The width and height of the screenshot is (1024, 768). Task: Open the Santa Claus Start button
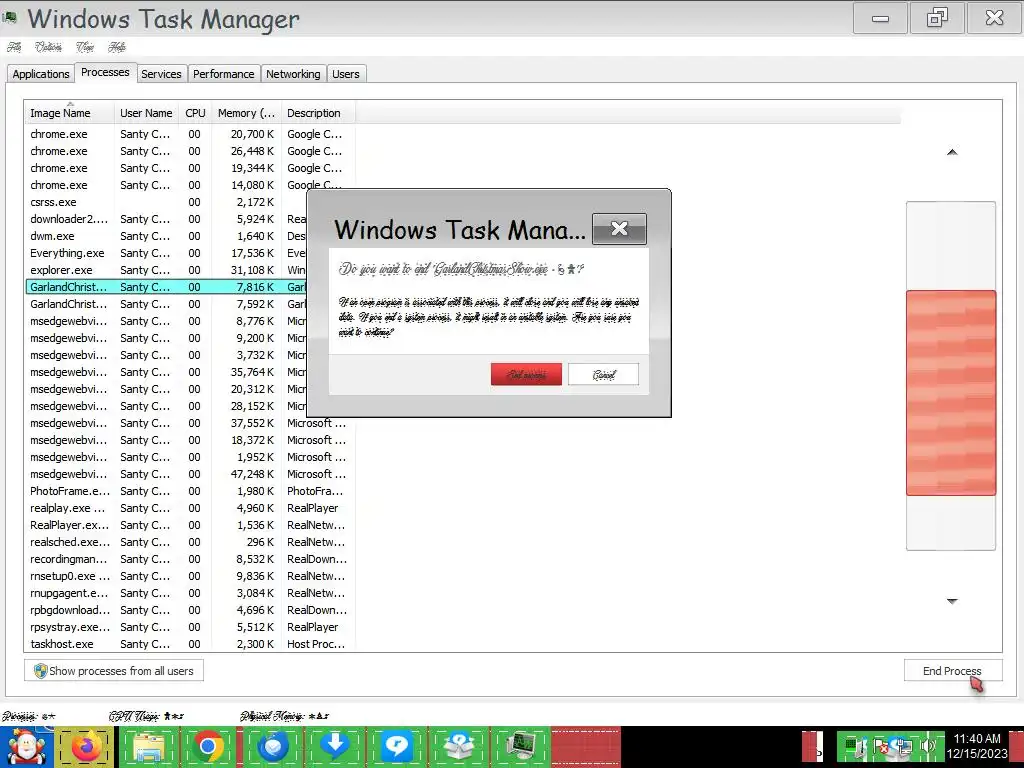[27, 747]
